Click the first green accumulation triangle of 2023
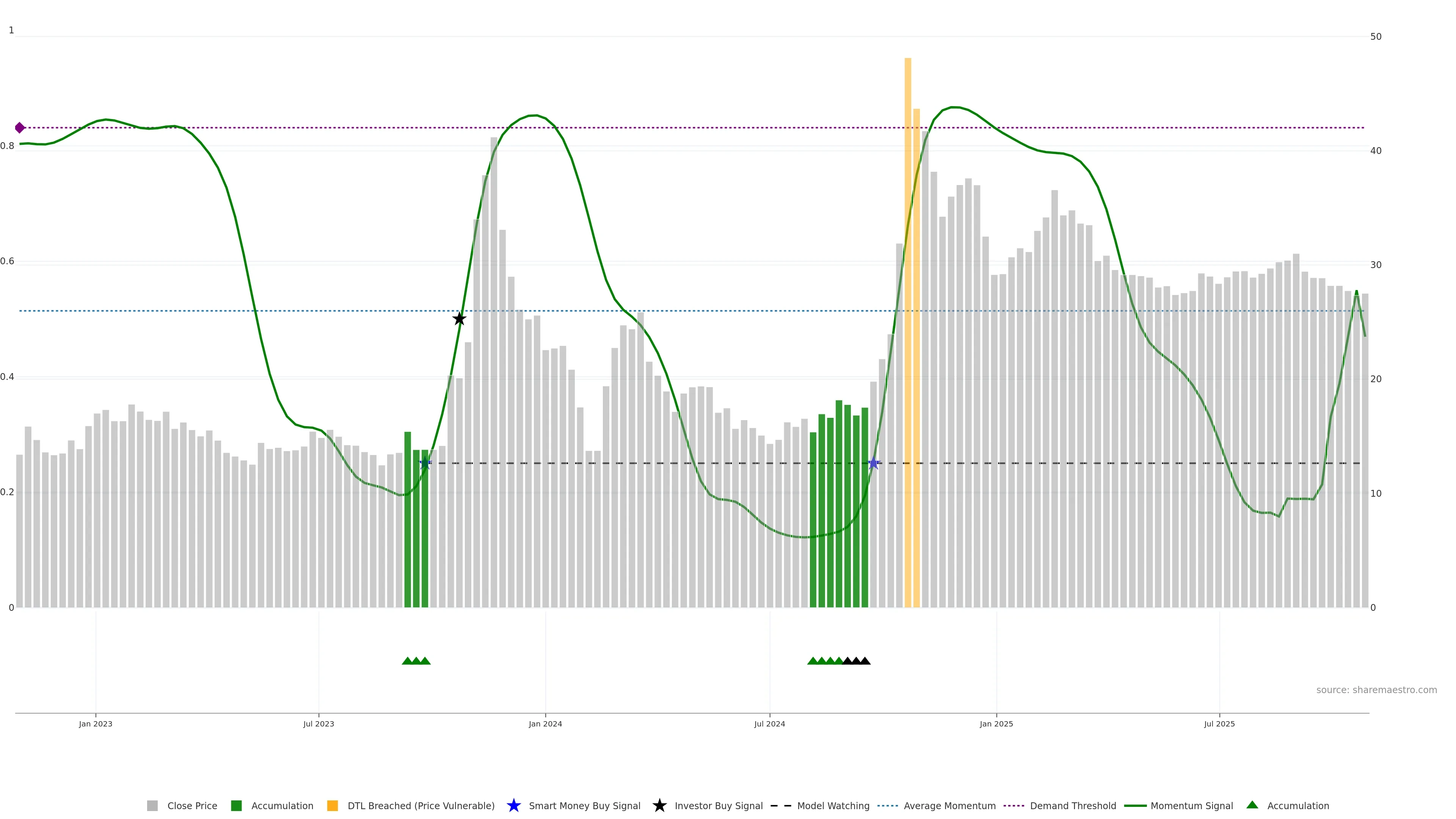 point(407,661)
